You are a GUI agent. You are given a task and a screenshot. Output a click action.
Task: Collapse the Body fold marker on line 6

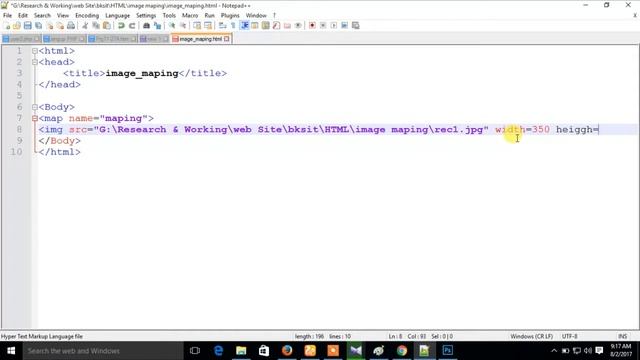[35, 107]
